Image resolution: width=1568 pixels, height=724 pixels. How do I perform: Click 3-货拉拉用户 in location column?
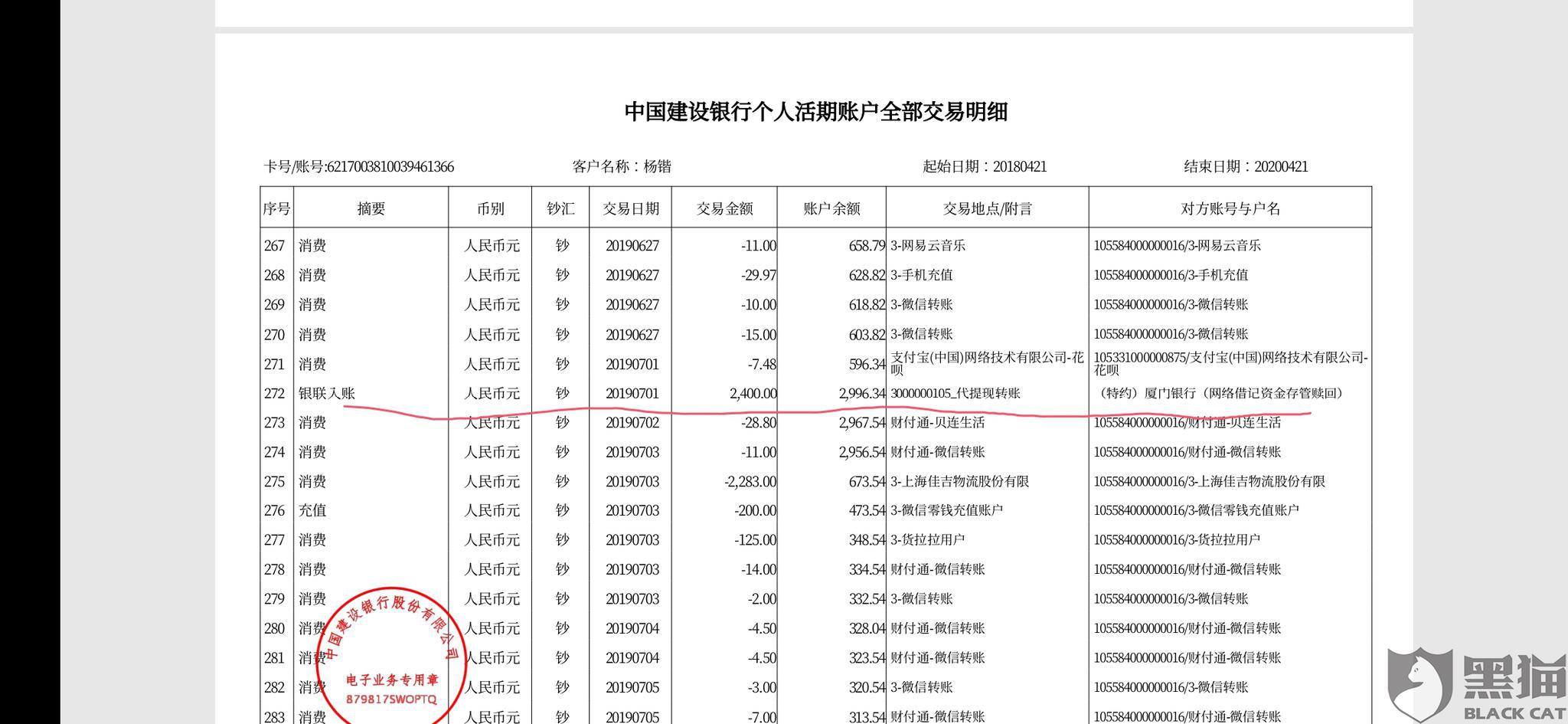927,540
